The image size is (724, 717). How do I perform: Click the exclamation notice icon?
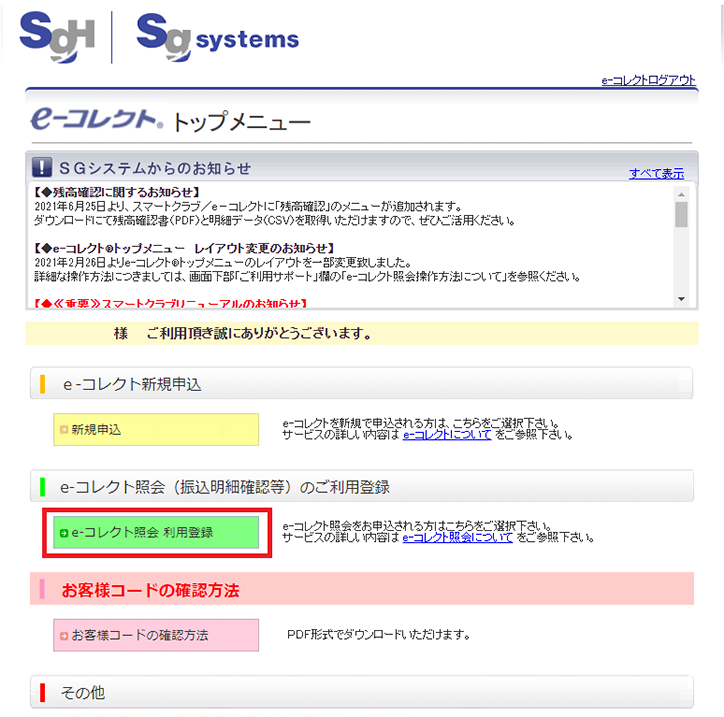pos(42,167)
